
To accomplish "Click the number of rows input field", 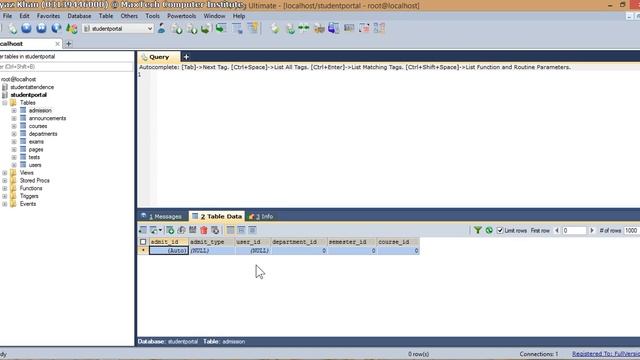I will pos(631,230).
